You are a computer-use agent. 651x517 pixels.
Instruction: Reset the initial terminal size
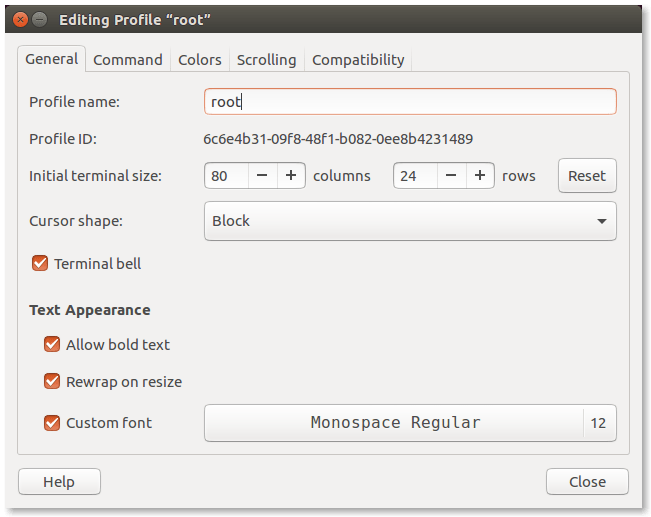pos(587,176)
